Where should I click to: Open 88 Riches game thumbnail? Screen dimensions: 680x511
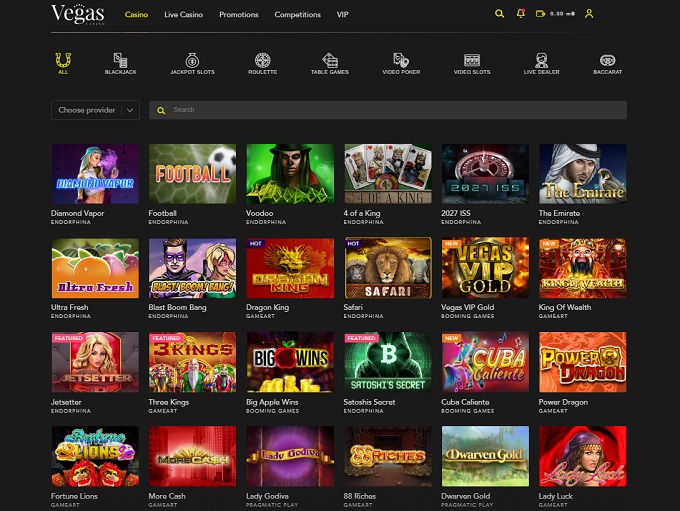click(x=388, y=456)
